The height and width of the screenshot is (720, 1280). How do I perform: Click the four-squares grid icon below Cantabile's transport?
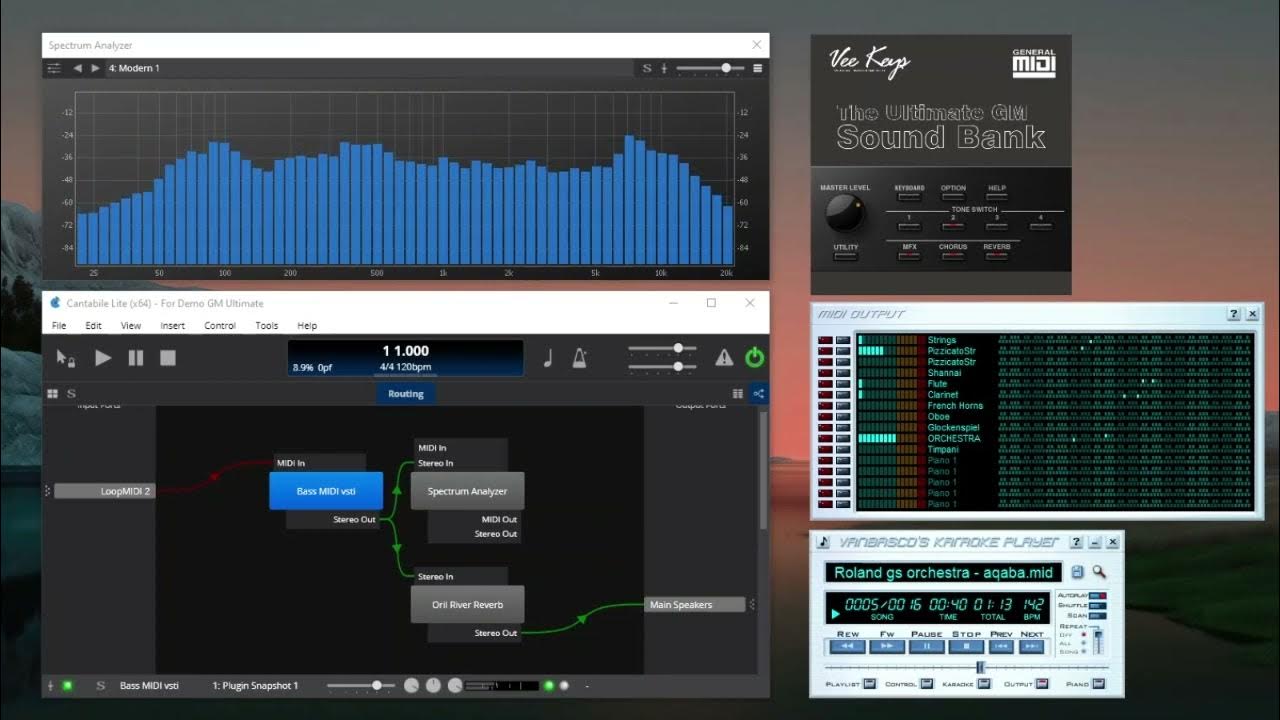click(53, 394)
